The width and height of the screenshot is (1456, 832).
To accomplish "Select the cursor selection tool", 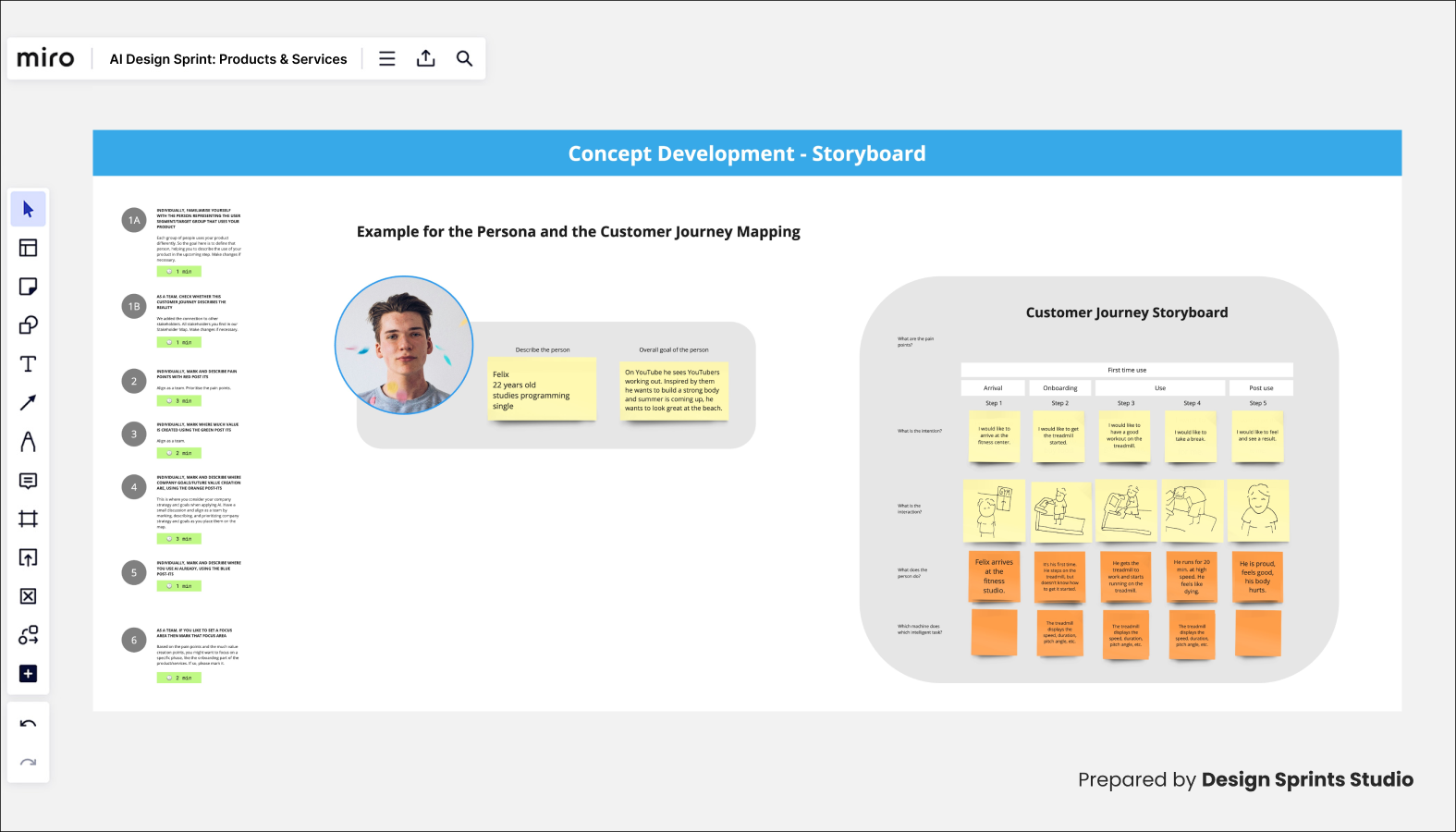I will coord(28,209).
